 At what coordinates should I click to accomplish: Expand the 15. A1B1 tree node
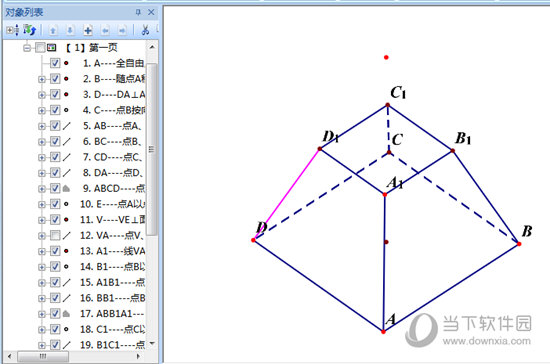(x=42, y=283)
